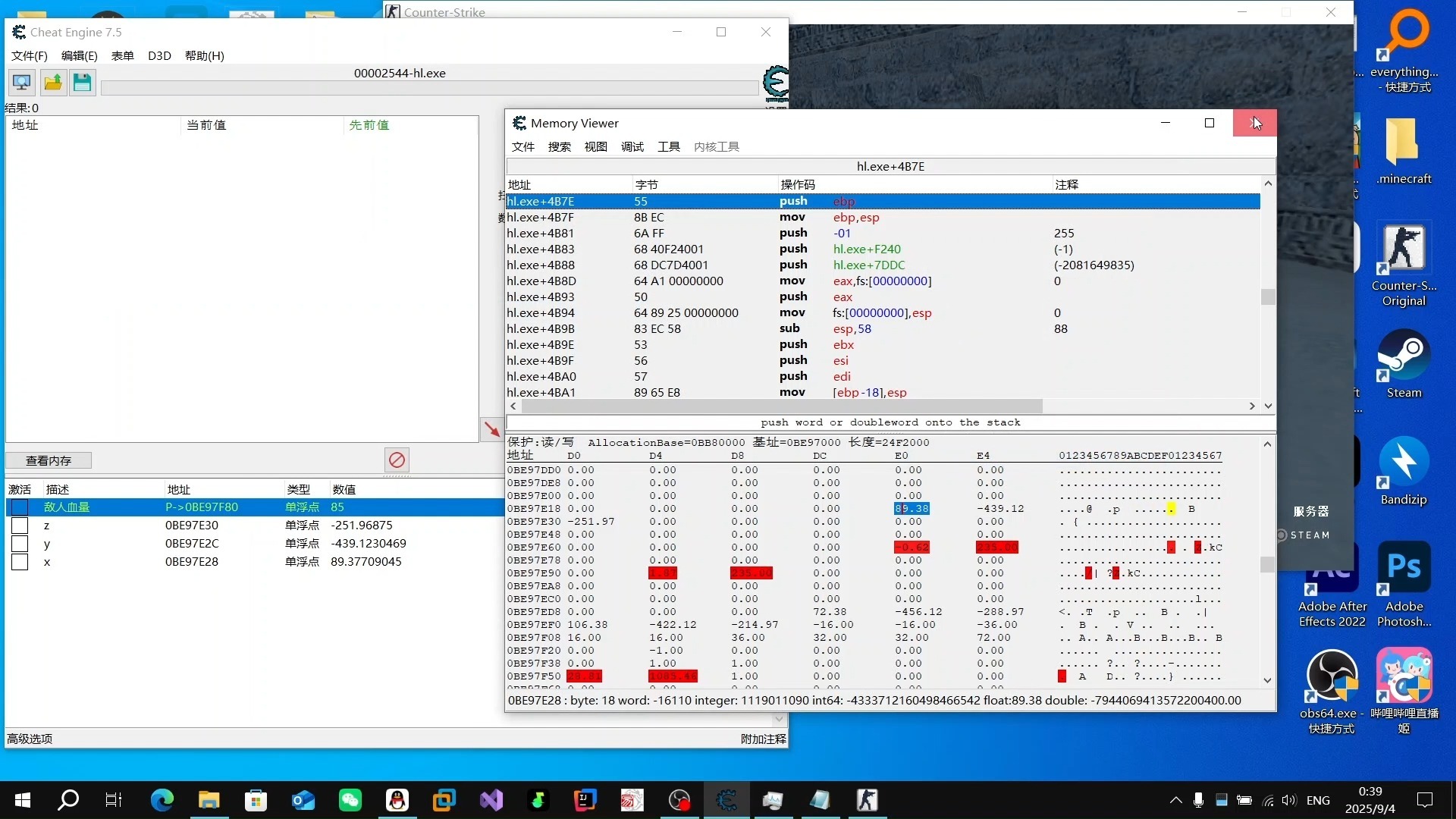Open Memory Viewer 工具 menu
This screenshot has width=1456, height=819.
coord(669,146)
